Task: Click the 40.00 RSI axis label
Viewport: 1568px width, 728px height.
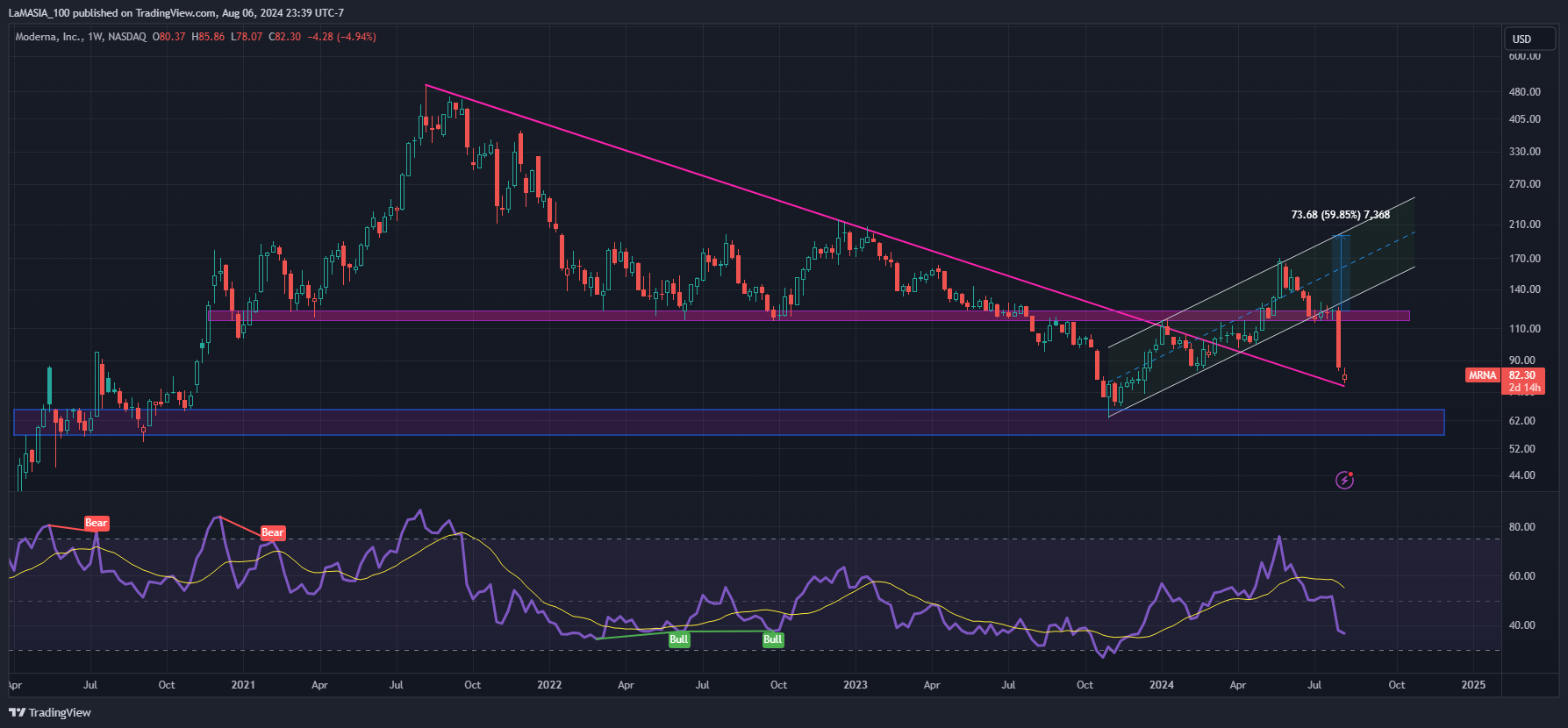Action: tap(1521, 625)
